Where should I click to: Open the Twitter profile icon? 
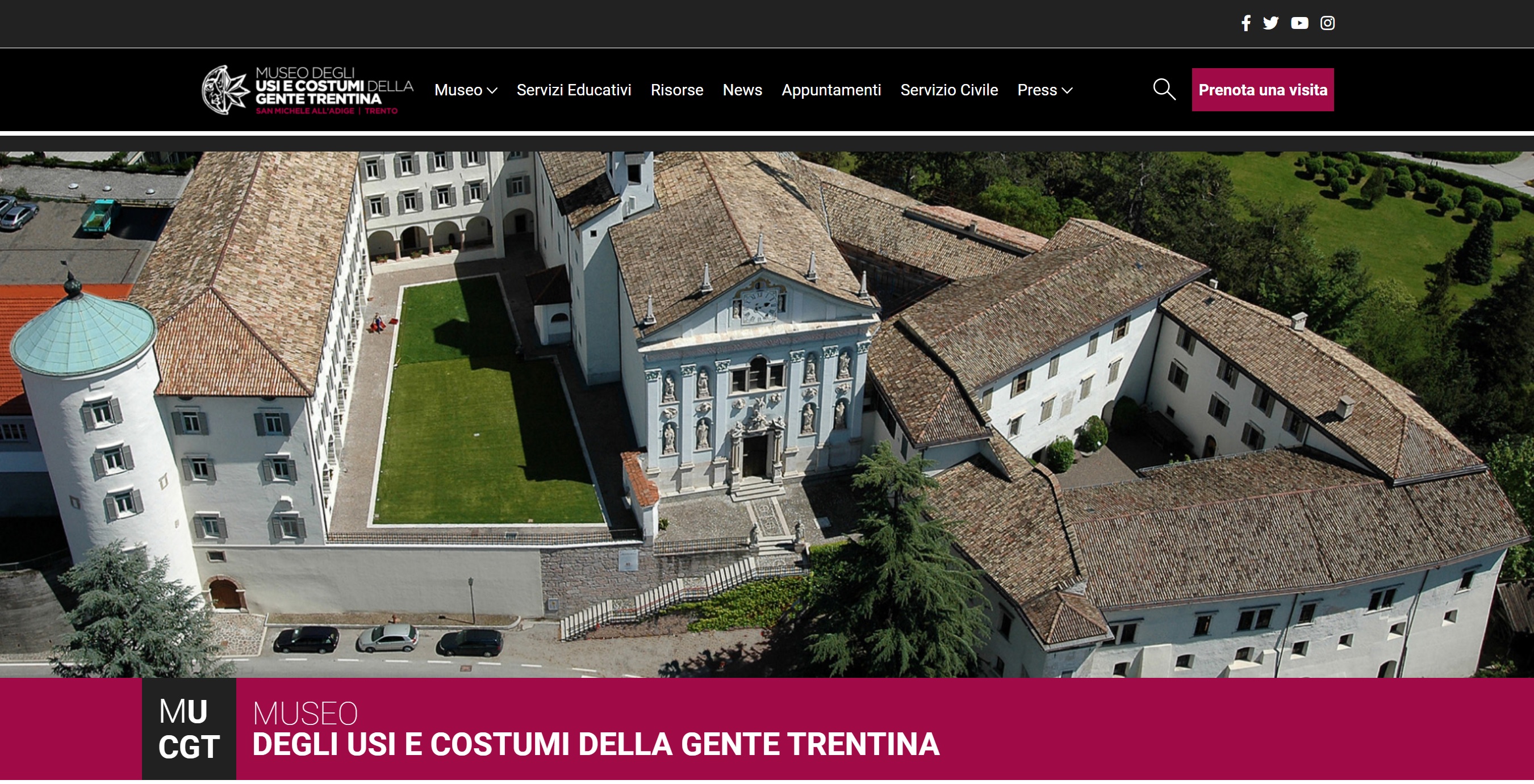coord(1271,23)
